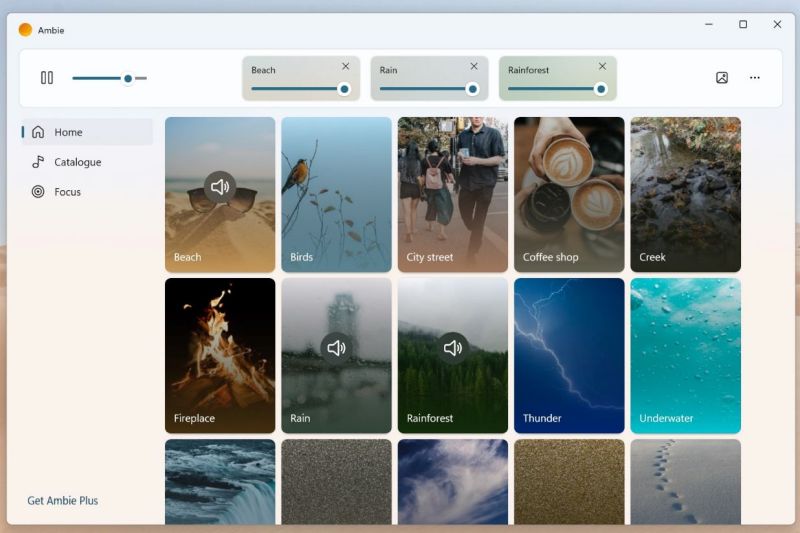Remove Beach from active sounds
The image size is (800, 533).
click(x=346, y=67)
